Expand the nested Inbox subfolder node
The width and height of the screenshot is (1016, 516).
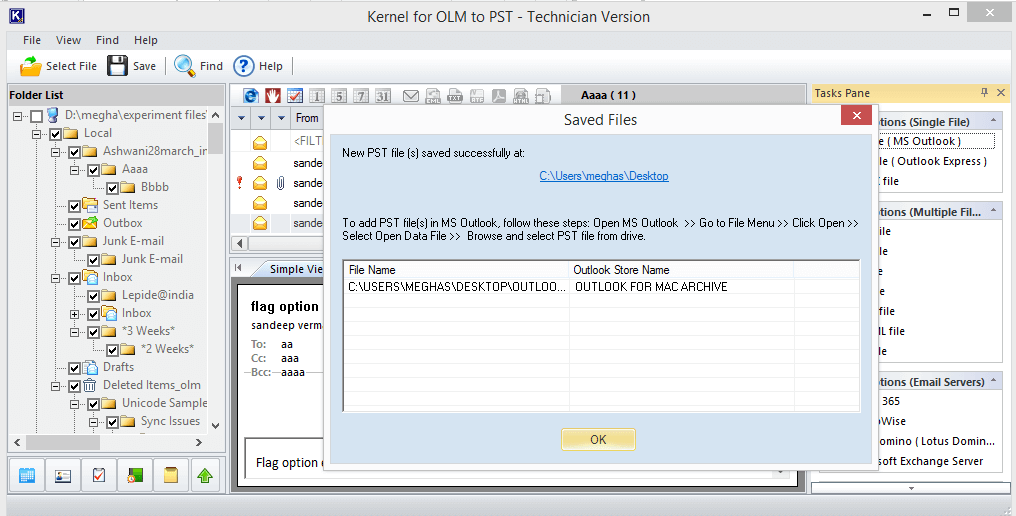[x=75, y=314]
